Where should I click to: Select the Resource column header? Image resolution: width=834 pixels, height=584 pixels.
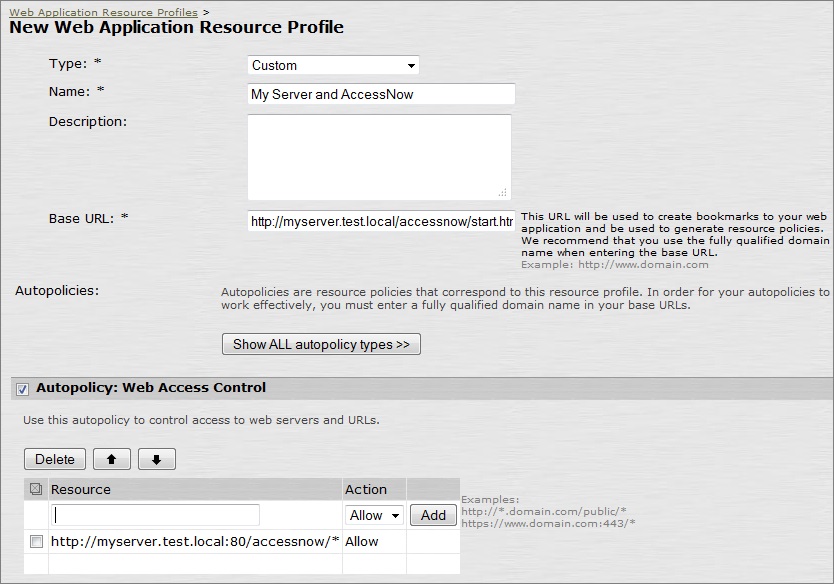pos(81,489)
